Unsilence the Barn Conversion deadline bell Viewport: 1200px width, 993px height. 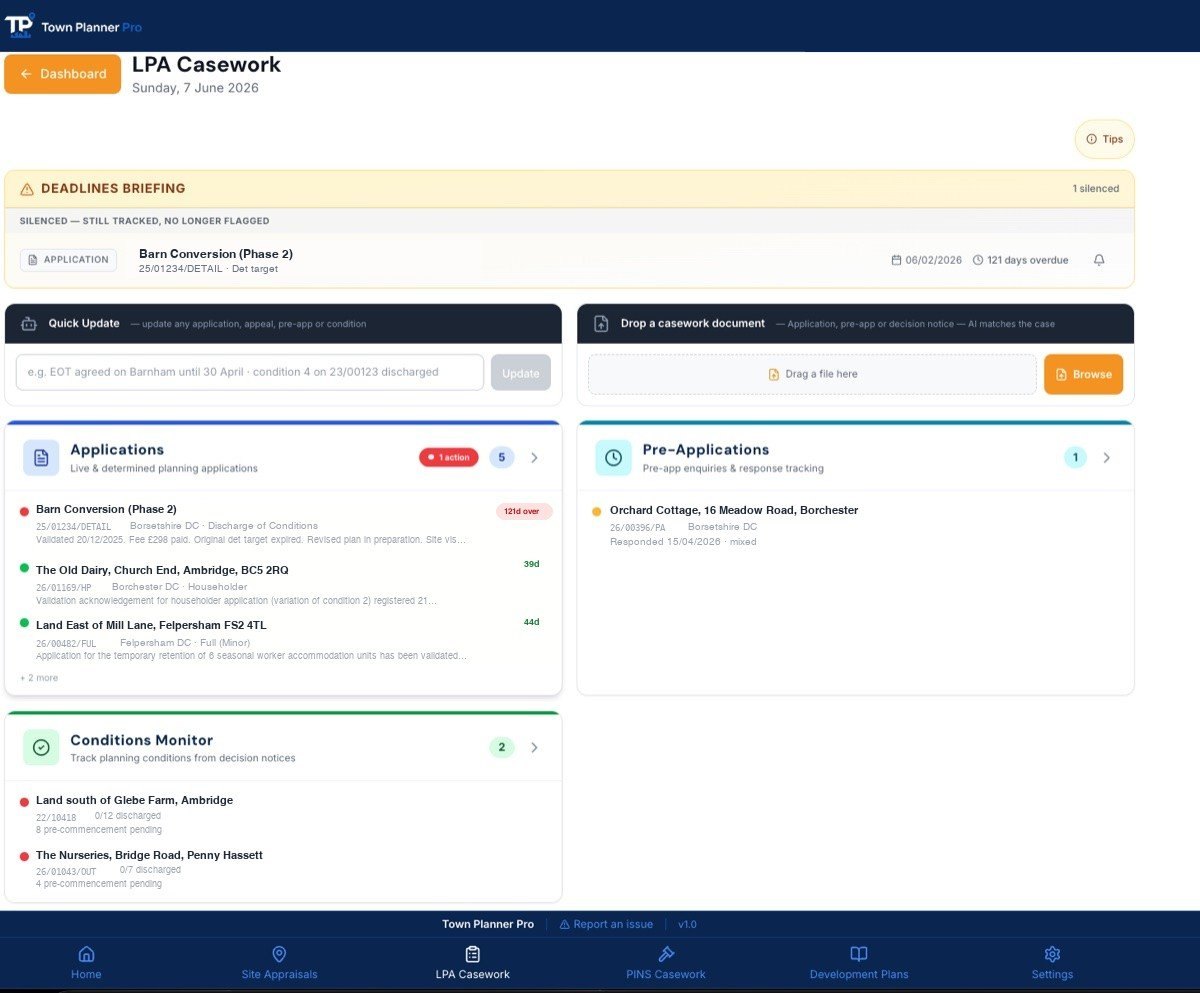[x=1099, y=260]
